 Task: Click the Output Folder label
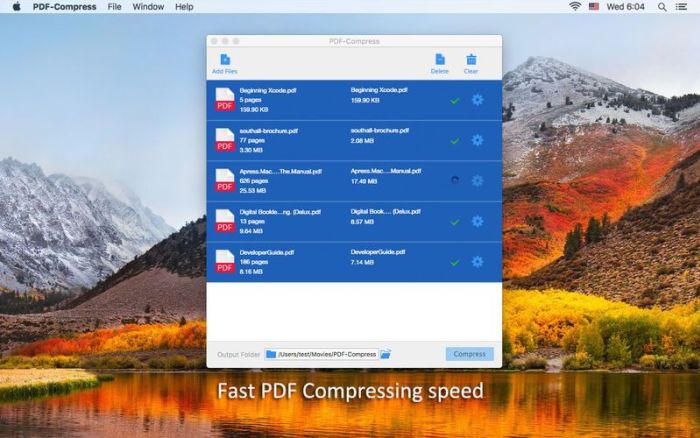click(x=238, y=355)
